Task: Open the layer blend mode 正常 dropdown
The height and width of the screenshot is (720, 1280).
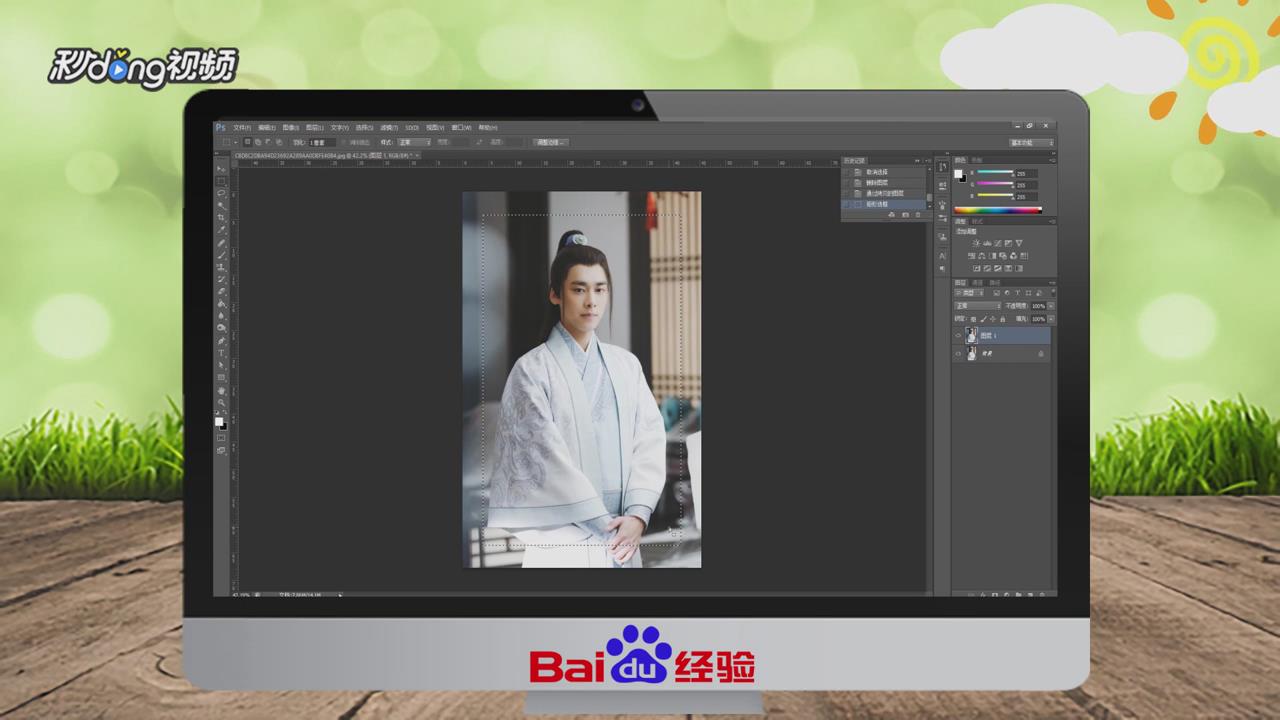Action: tap(977, 305)
